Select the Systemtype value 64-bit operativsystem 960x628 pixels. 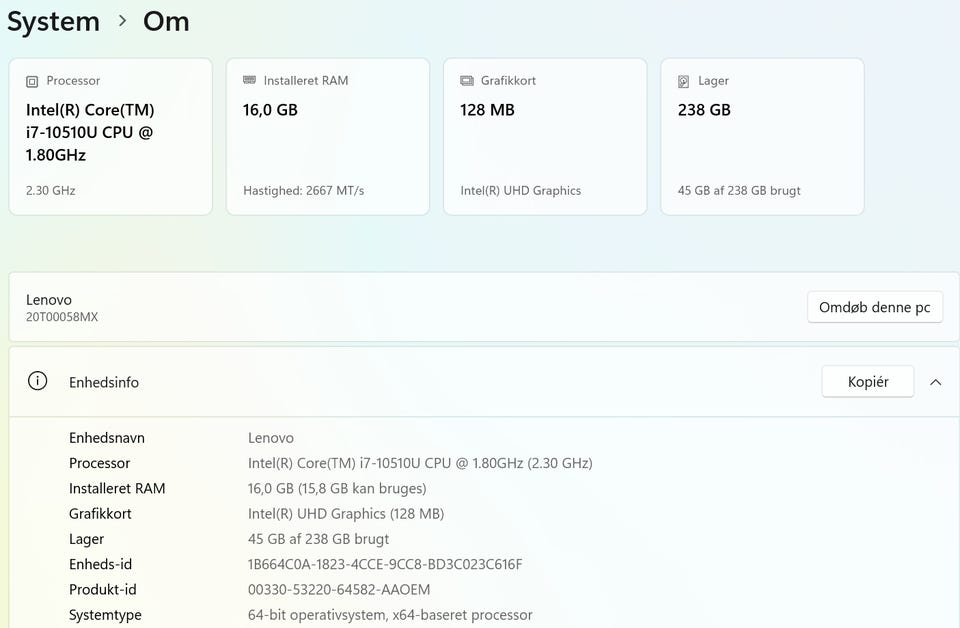390,615
